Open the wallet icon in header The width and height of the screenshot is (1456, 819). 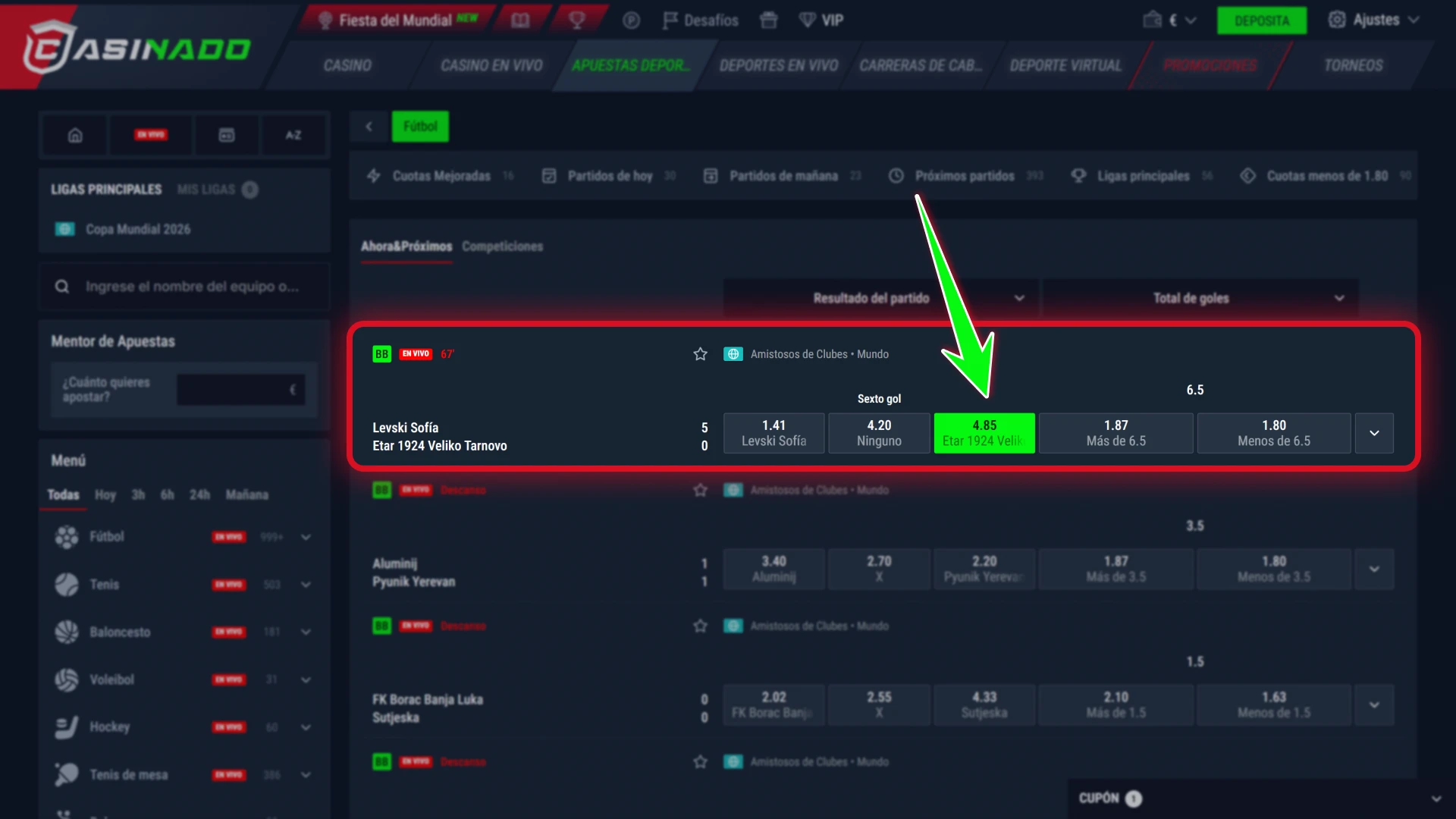pos(1153,20)
